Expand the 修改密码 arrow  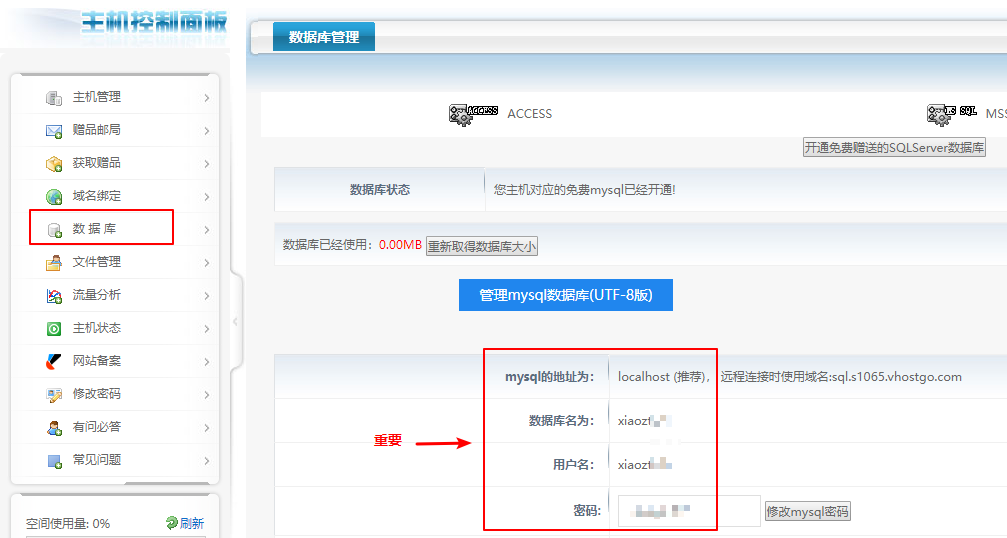click(206, 395)
